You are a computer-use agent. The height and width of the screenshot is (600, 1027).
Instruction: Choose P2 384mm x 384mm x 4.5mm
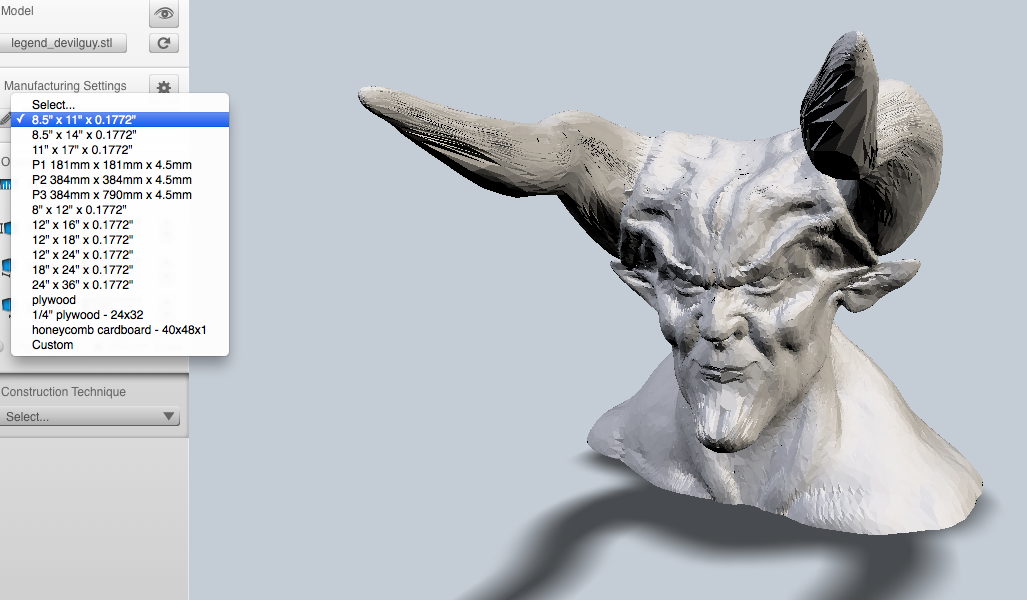click(120, 180)
